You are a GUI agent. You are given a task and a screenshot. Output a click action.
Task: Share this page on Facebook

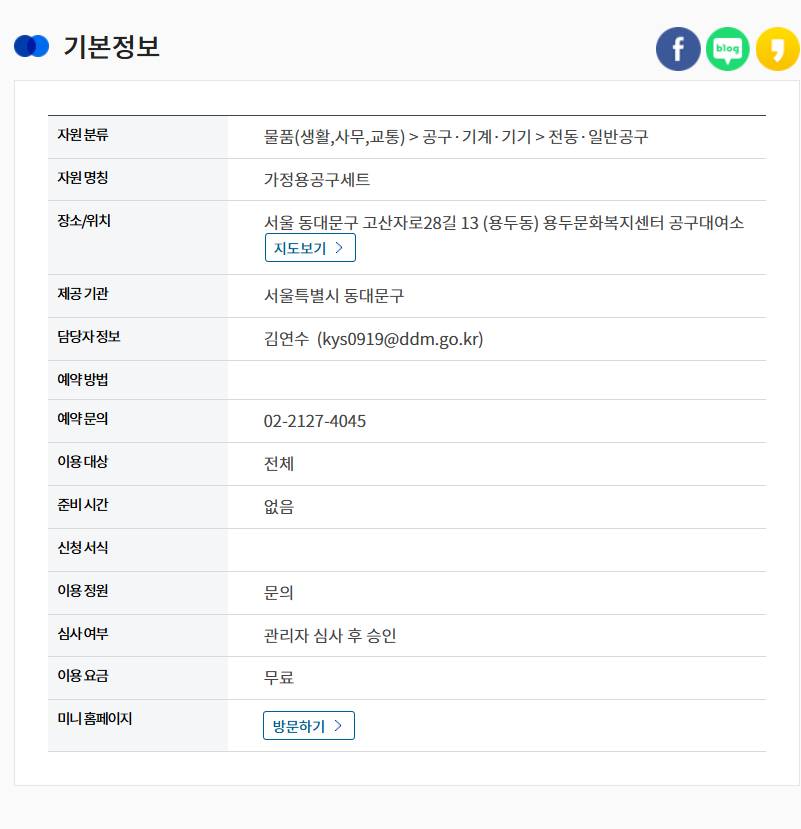678,48
